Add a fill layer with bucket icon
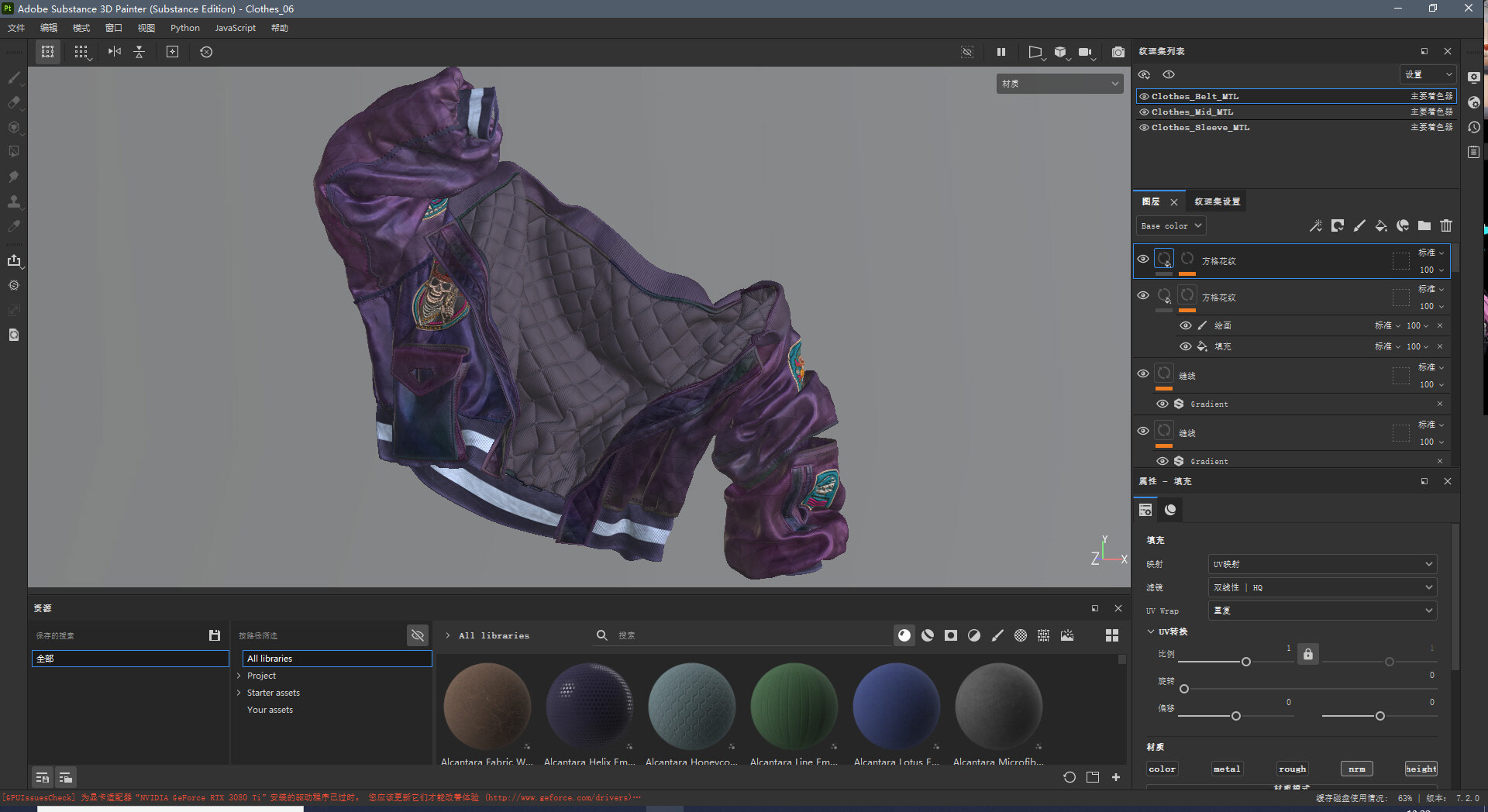The height and width of the screenshot is (812, 1488). [1380, 225]
